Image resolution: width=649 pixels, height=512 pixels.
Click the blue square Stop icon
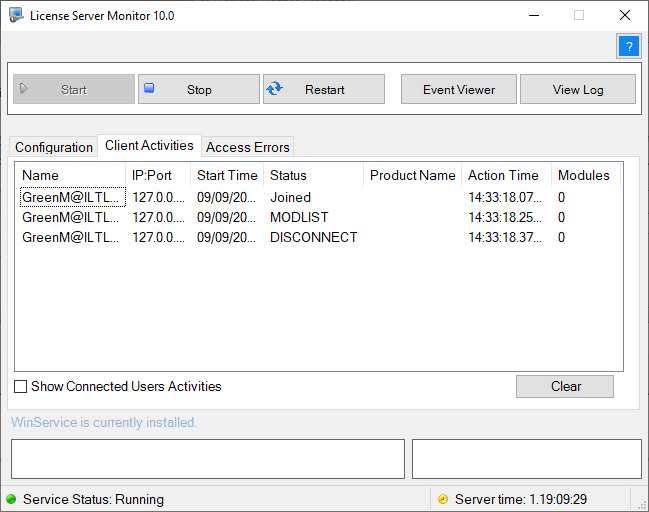149,88
